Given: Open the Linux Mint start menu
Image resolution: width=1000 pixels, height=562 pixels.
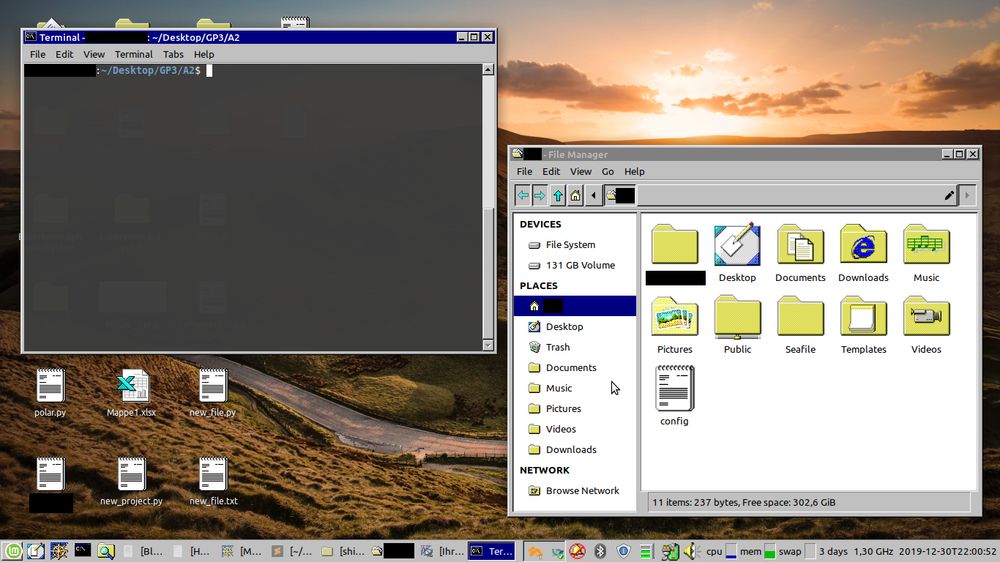Looking at the screenshot, I should pos(13,551).
